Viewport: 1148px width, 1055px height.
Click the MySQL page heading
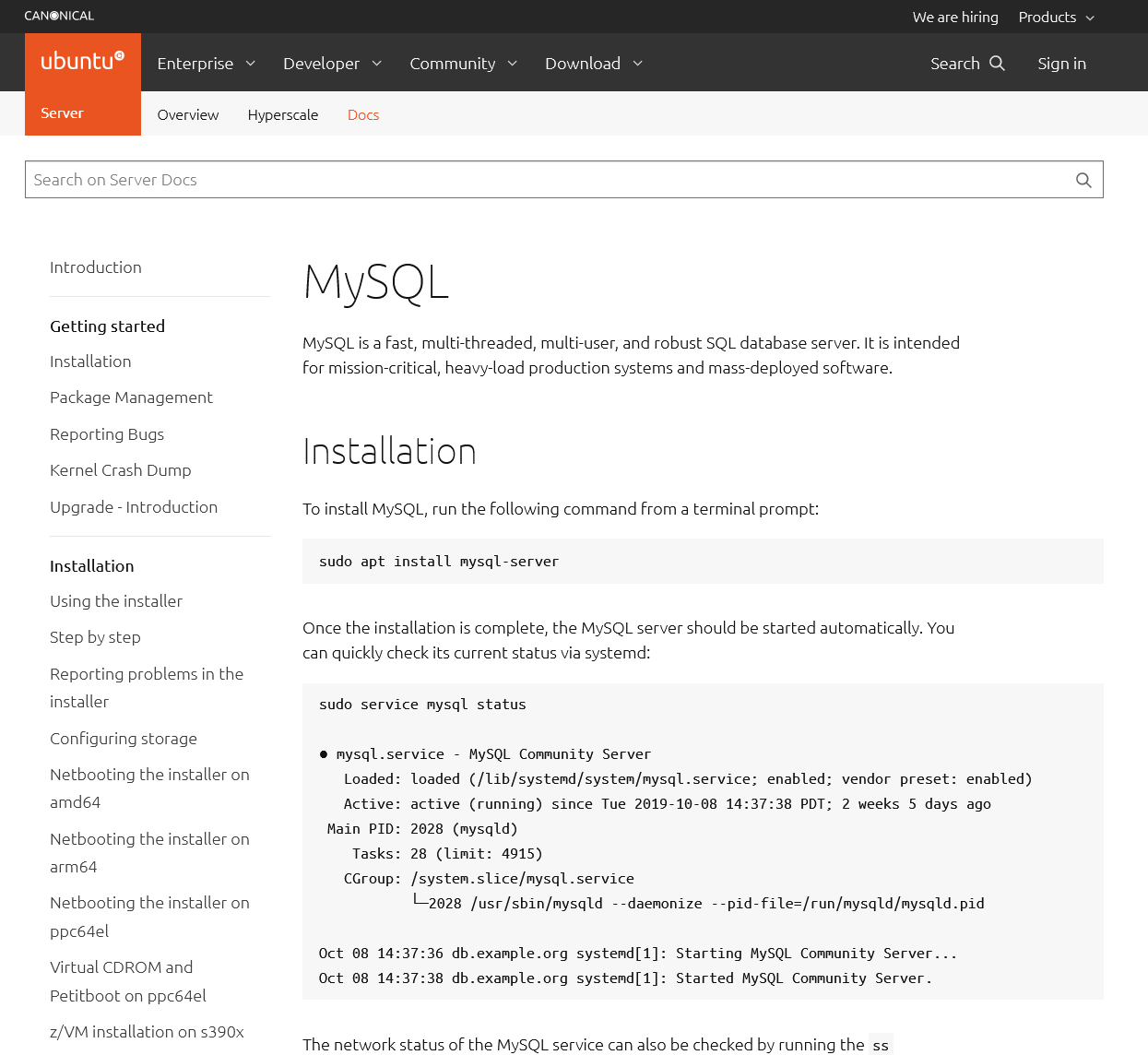point(376,282)
